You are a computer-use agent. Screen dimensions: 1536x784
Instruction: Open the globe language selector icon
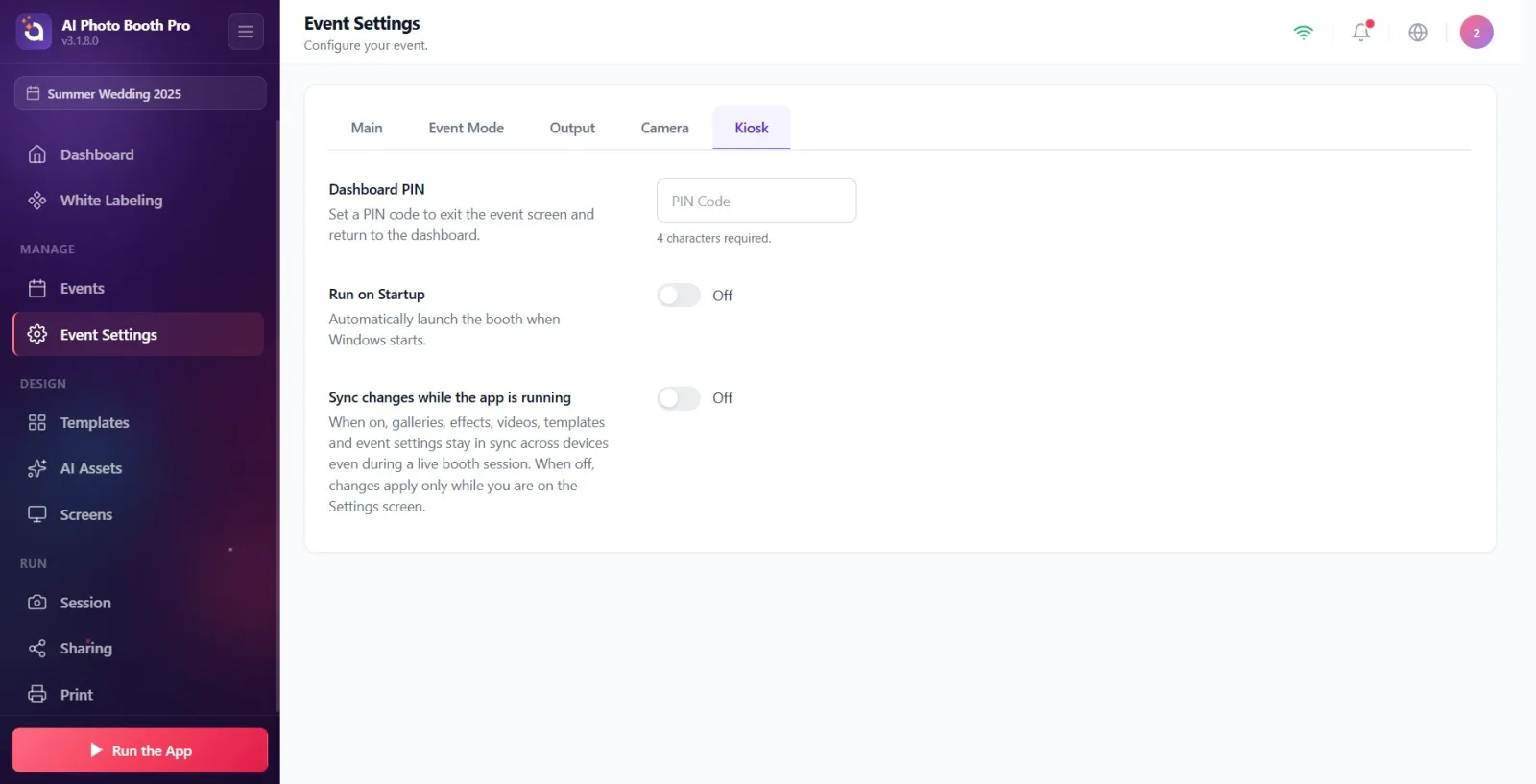pyautogui.click(x=1418, y=32)
